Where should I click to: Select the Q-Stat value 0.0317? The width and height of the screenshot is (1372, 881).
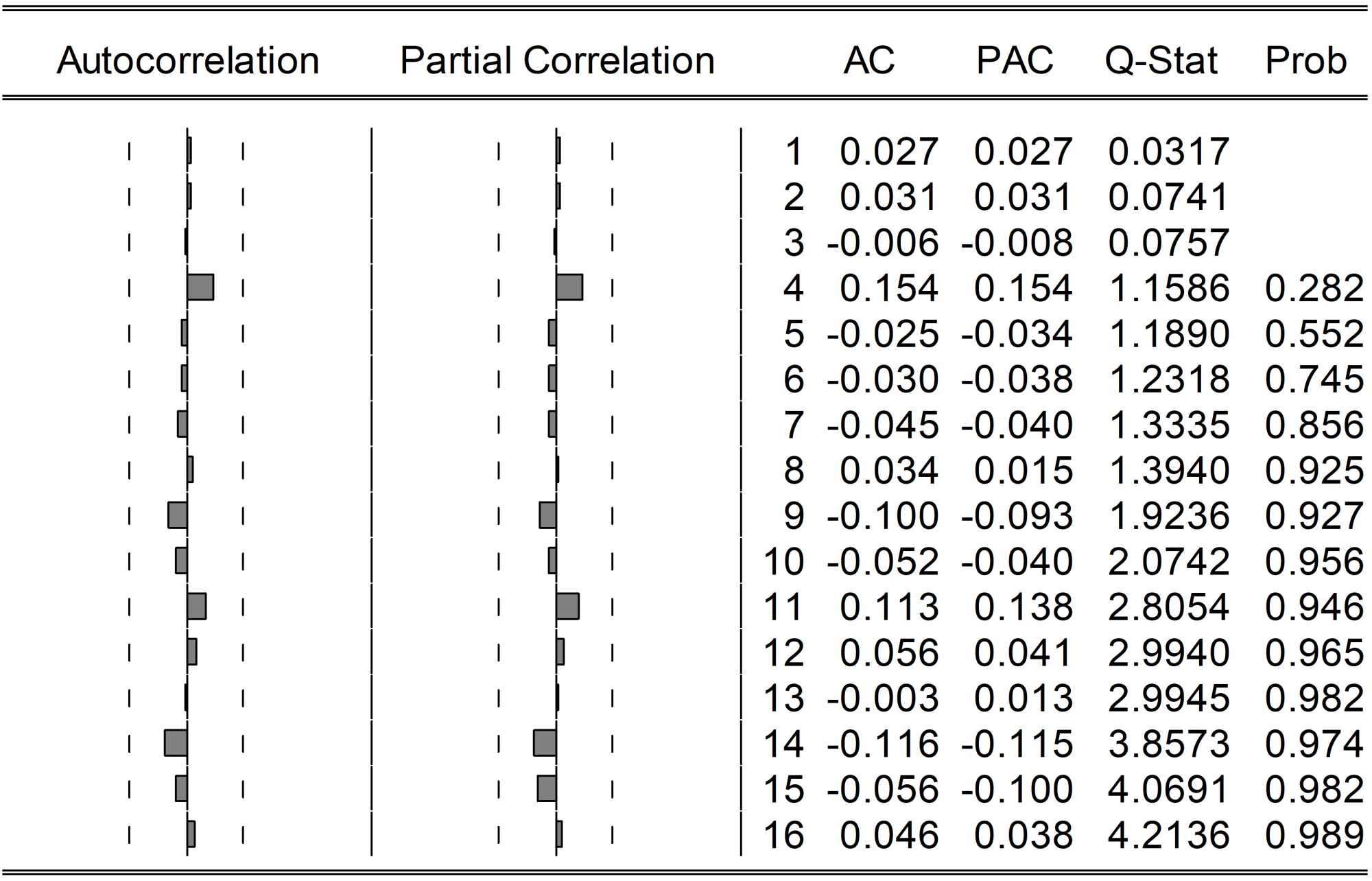[1168, 152]
